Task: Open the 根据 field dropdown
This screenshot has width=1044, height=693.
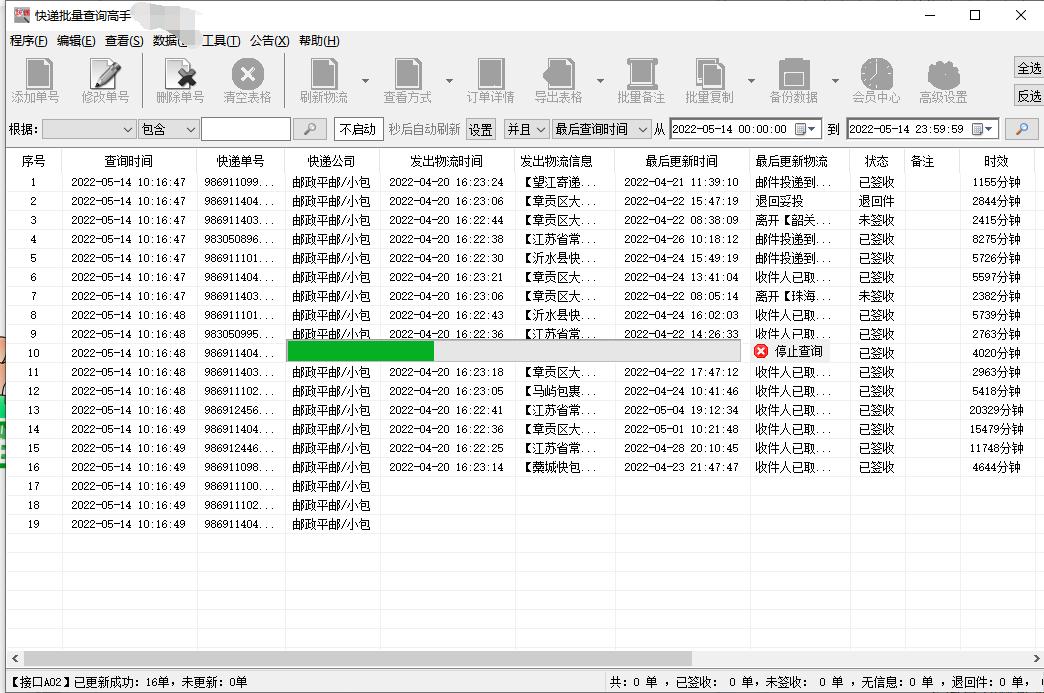Action: (88, 129)
